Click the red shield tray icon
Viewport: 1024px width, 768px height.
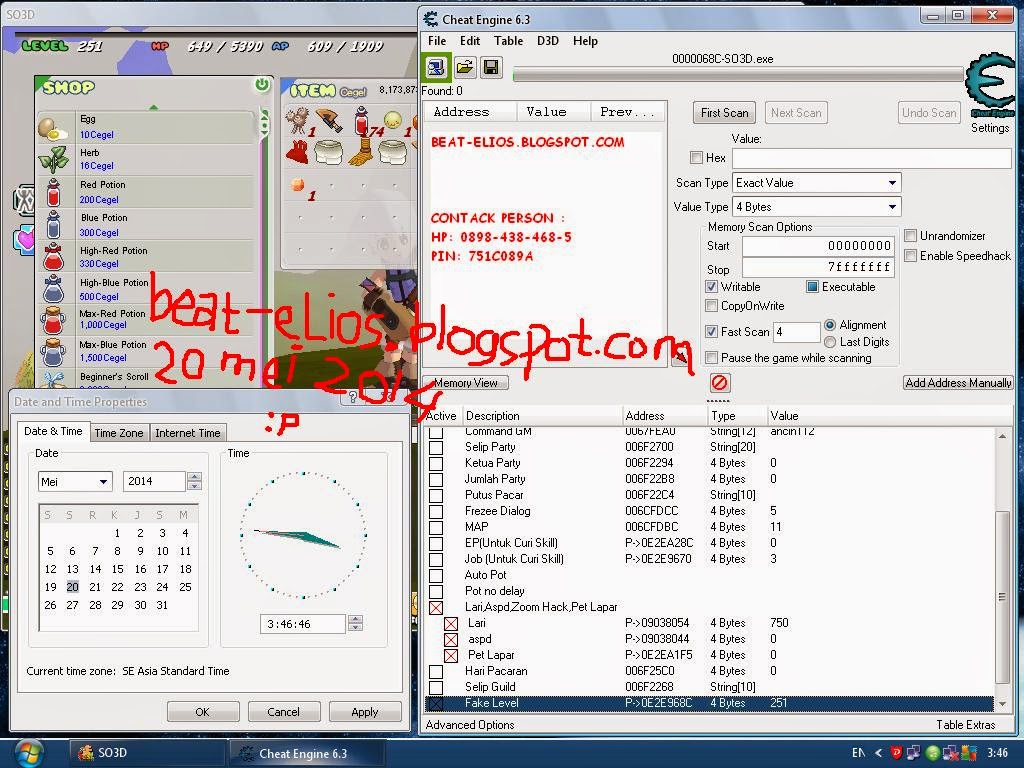(x=897, y=753)
